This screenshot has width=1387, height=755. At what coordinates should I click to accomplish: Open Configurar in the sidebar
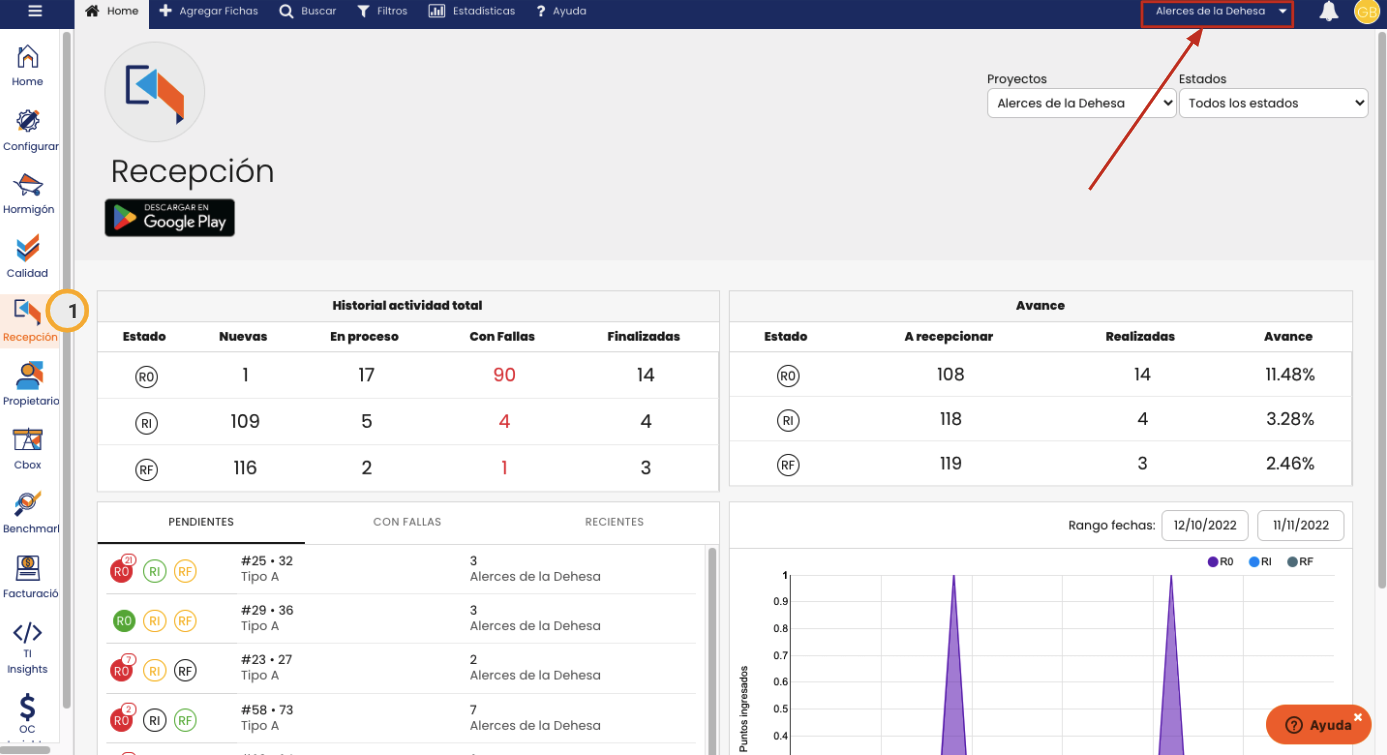30,130
